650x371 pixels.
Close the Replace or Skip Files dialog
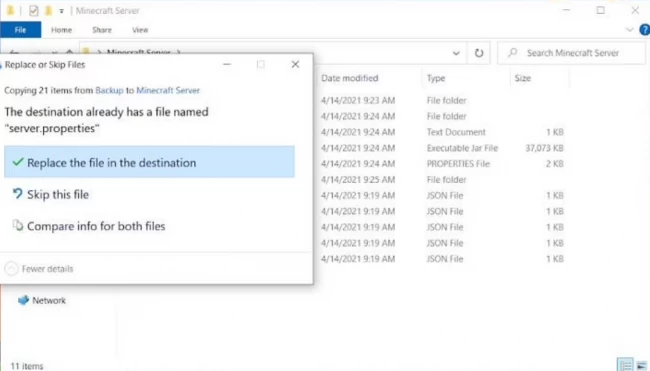pyautogui.click(x=295, y=64)
